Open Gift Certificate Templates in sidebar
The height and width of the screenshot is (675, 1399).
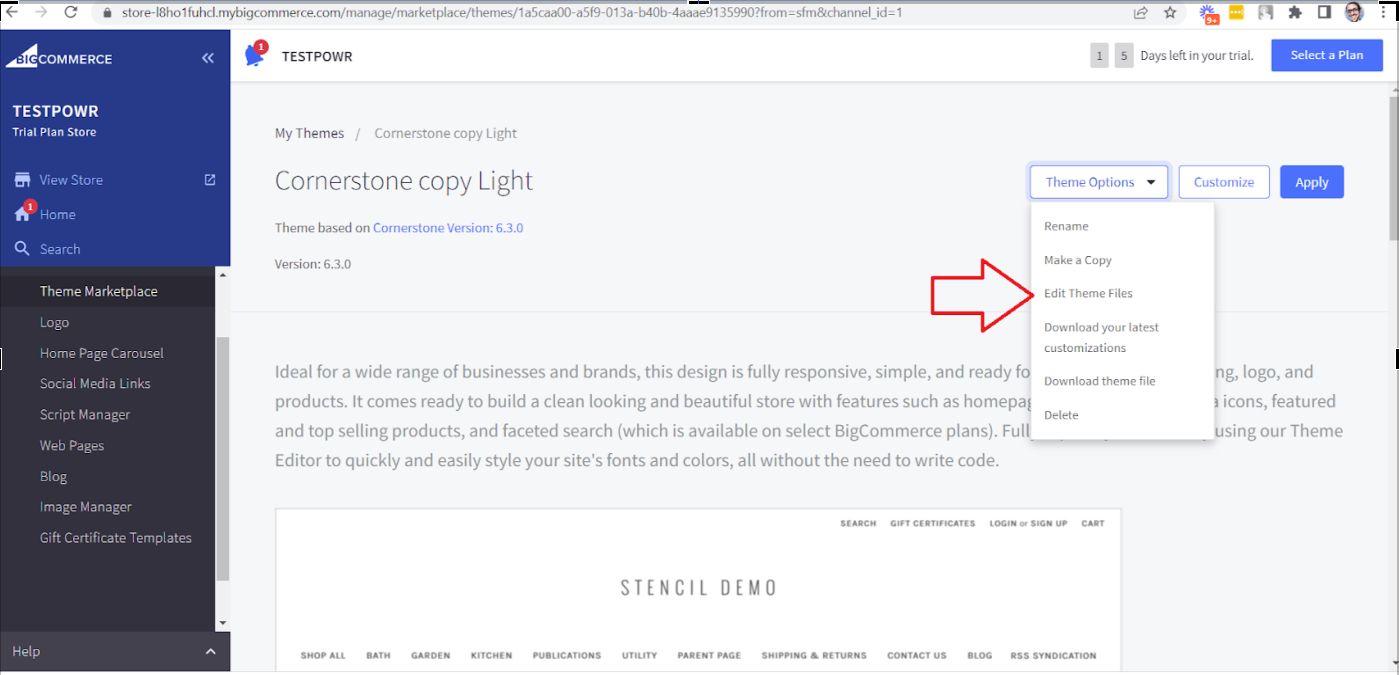pos(116,537)
